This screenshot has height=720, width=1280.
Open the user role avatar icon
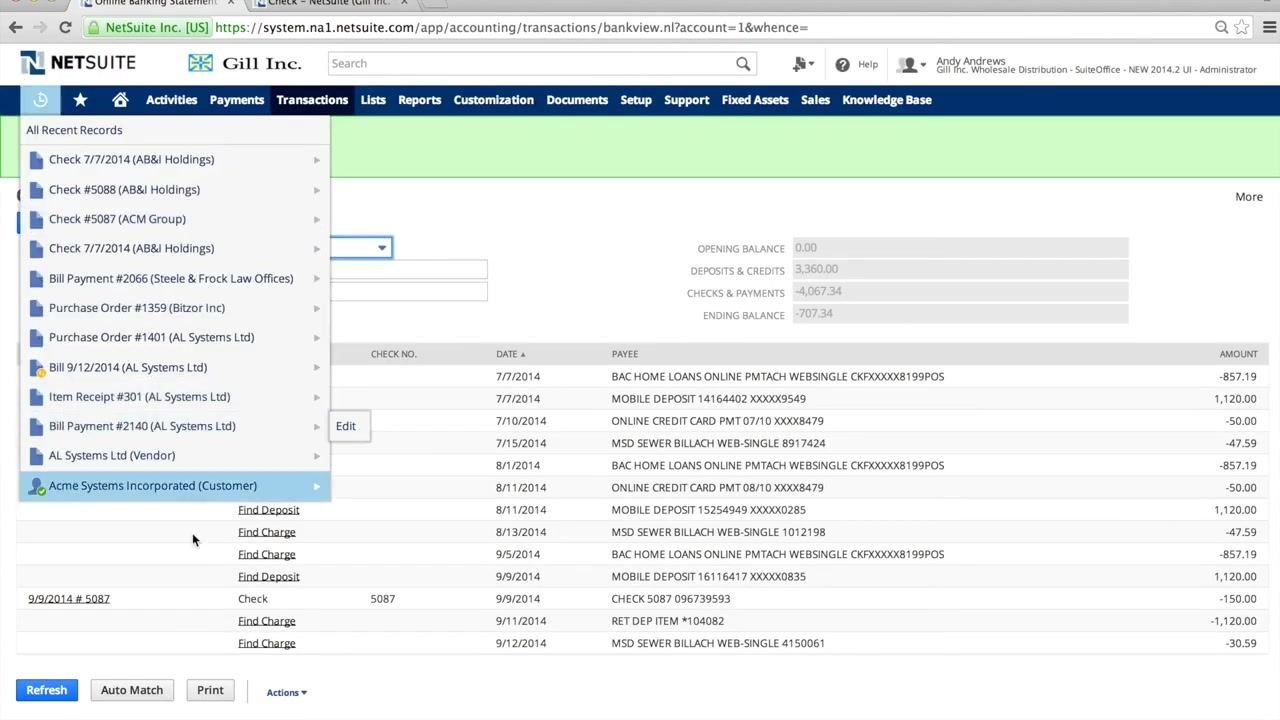(910, 65)
